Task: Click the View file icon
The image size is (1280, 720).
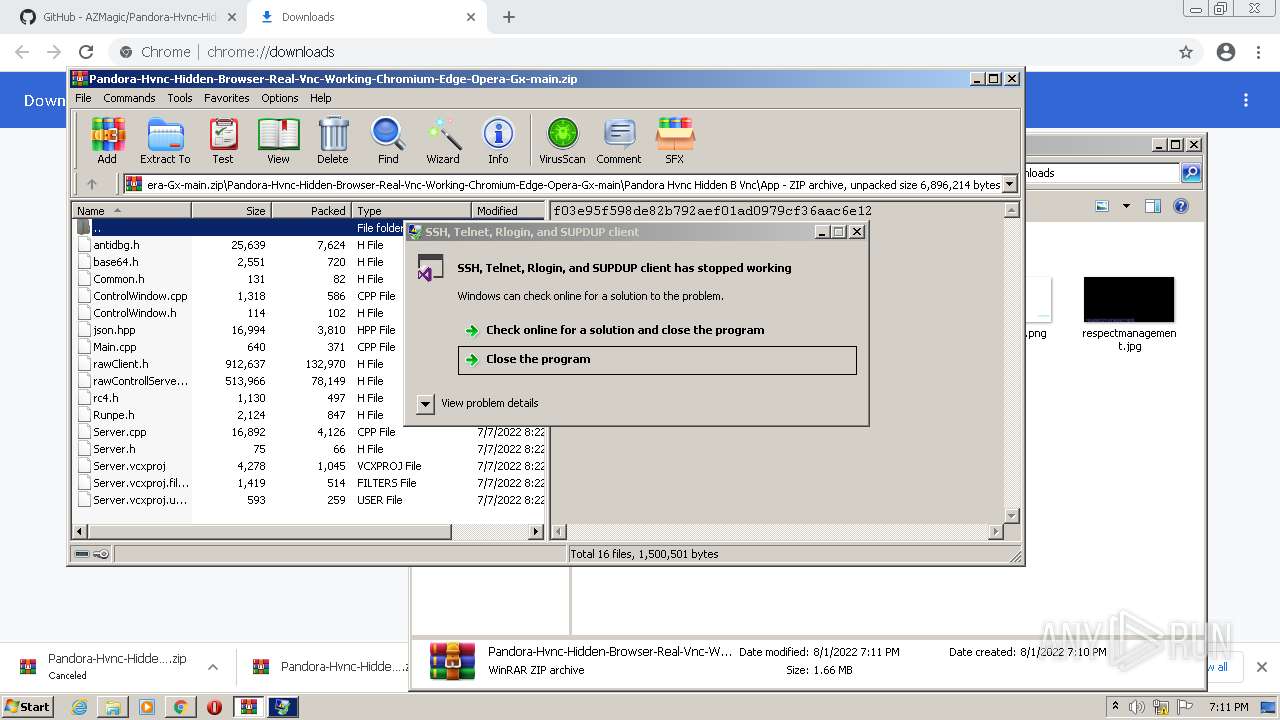Action: click(278, 140)
